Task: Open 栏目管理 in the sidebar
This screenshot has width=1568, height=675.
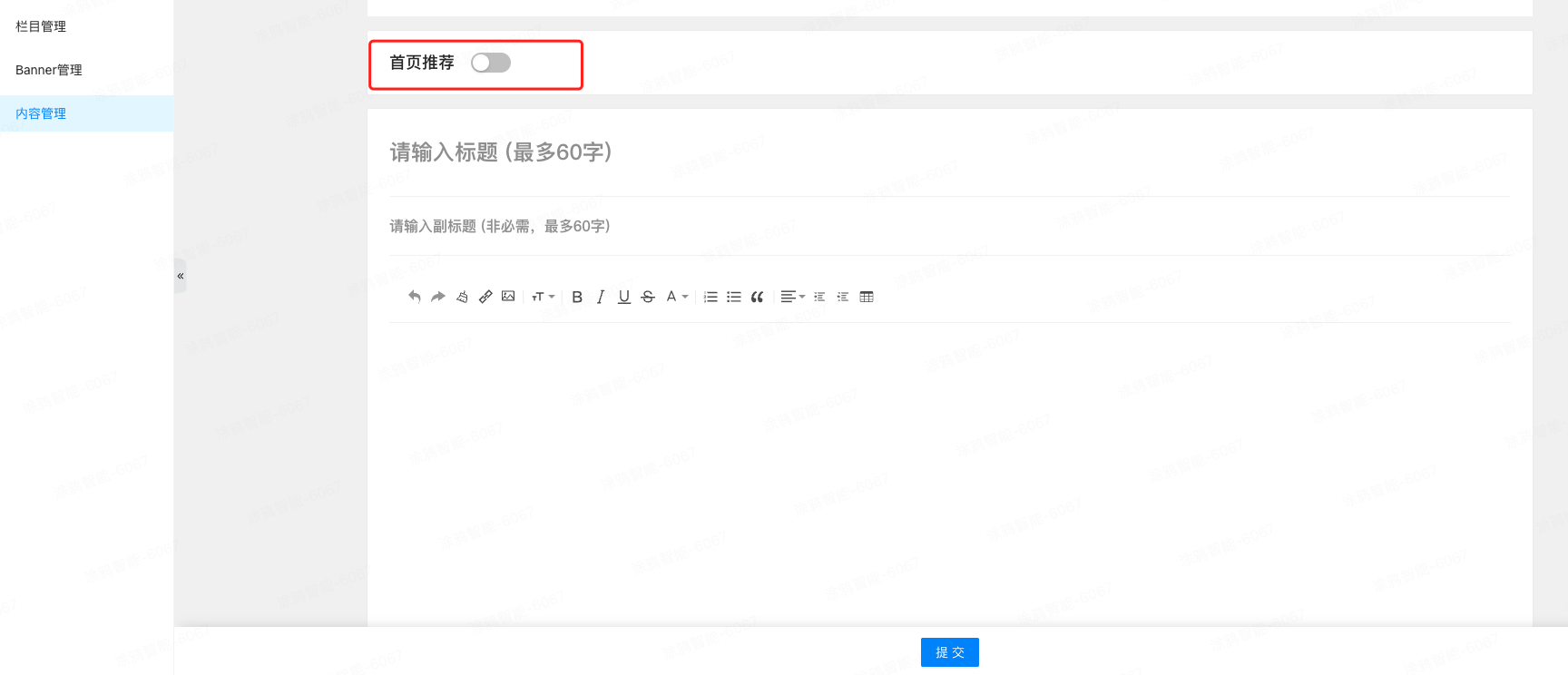Action: click(x=41, y=26)
